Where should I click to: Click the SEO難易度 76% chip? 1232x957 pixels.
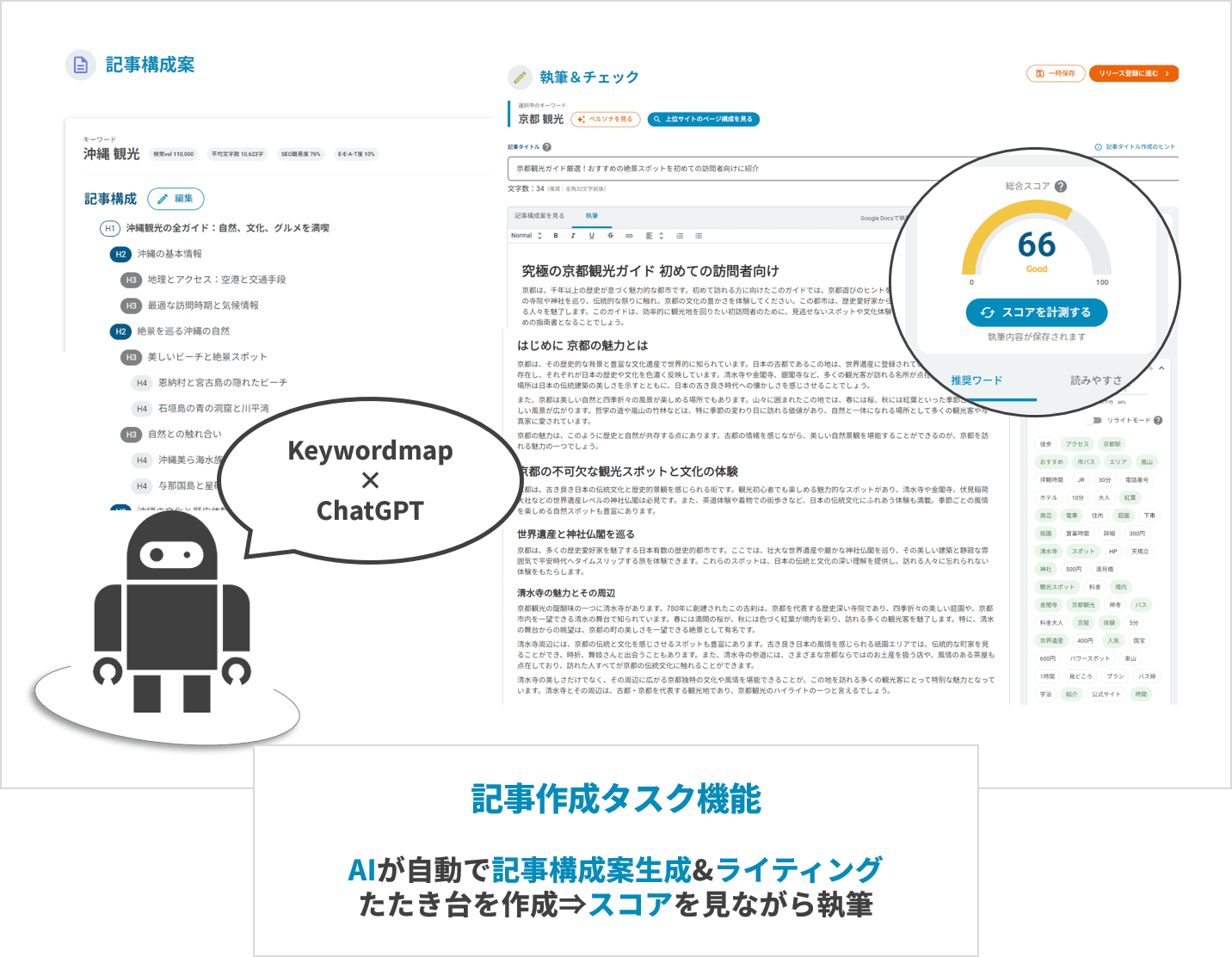300,154
